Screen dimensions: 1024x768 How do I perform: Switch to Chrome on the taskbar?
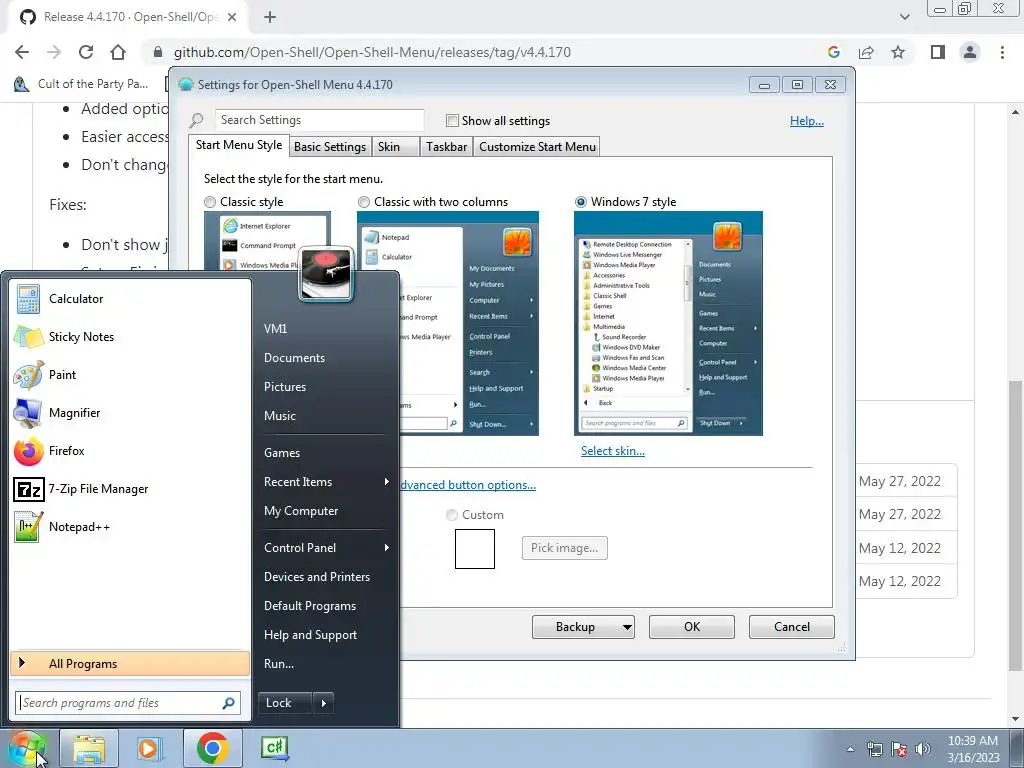pos(212,749)
